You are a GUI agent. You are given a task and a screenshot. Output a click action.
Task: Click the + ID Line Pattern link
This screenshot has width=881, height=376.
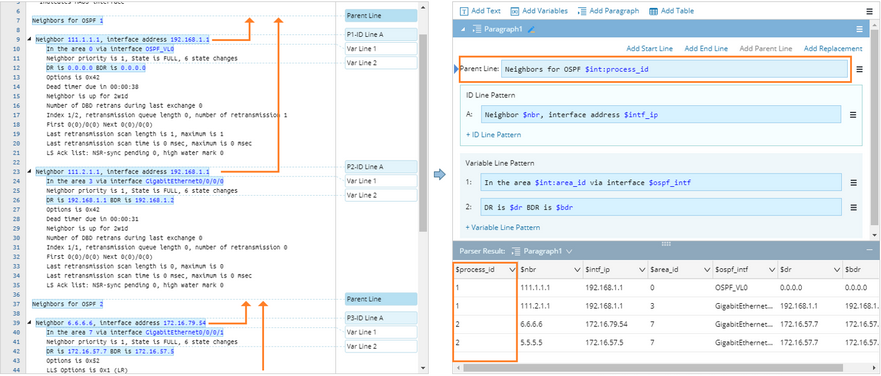pos(493,135)
